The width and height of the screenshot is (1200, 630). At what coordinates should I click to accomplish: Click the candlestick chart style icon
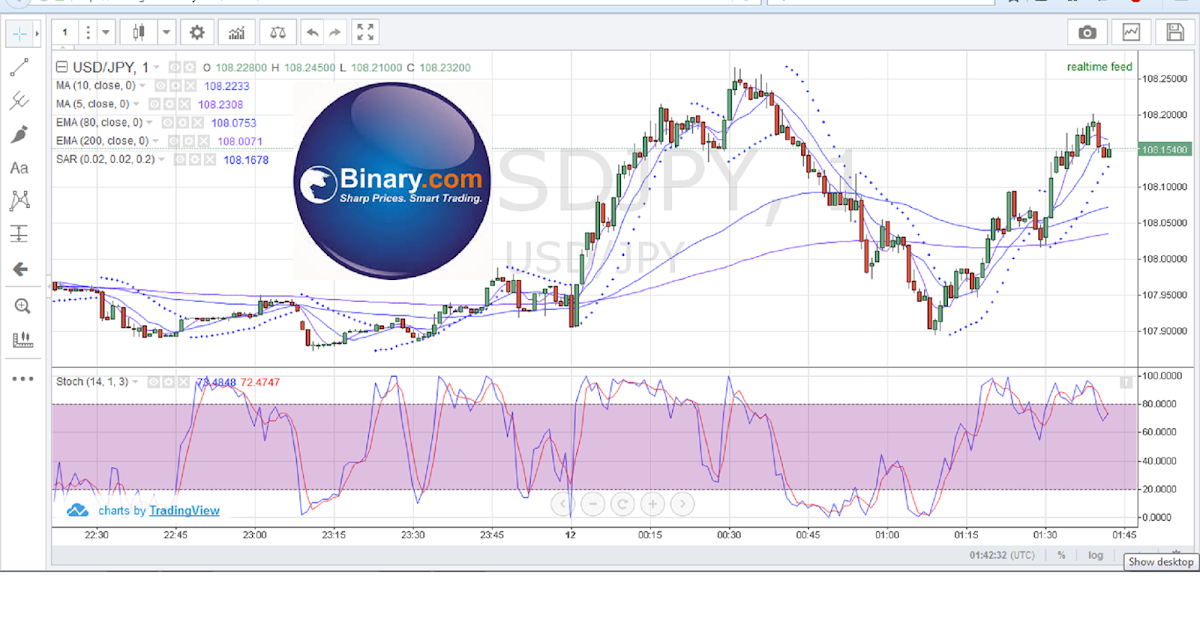pos(138,33)
